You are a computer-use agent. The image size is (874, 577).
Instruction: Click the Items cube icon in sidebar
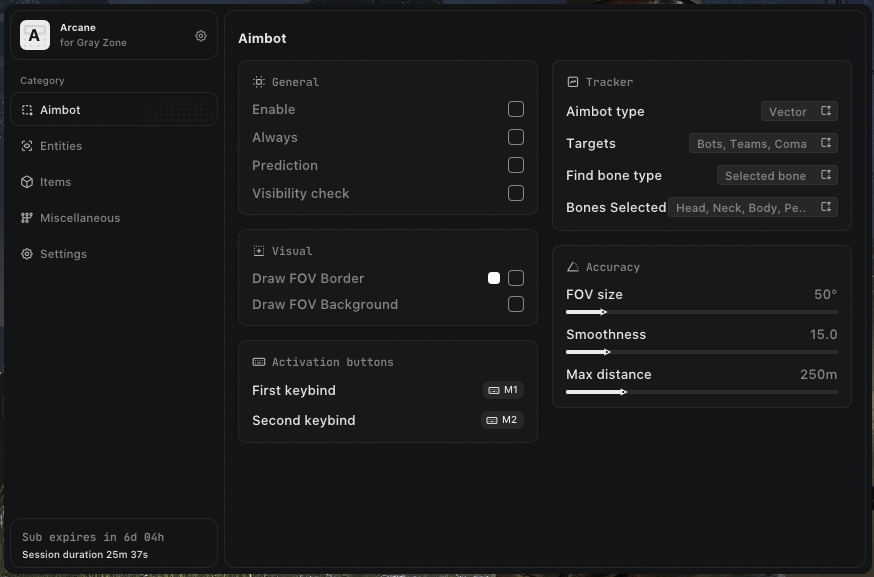(x=27, y=182)
